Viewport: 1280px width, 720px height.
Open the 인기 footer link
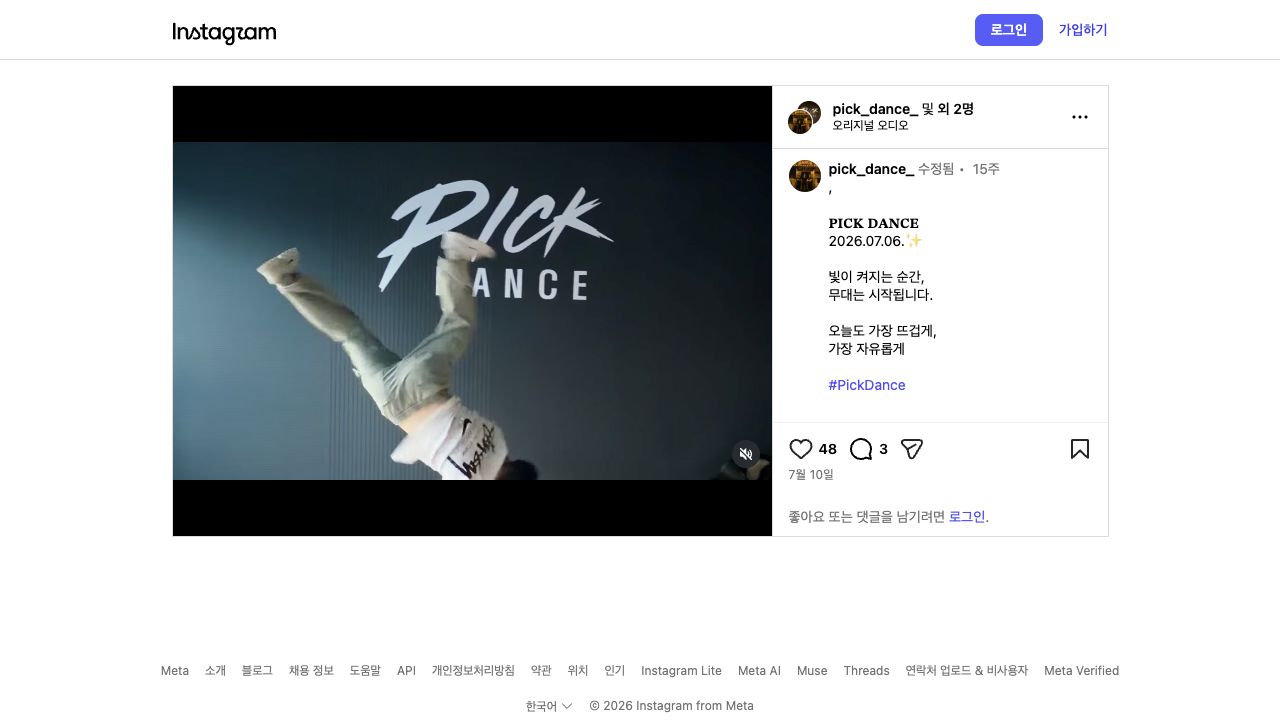coord(614,671)
